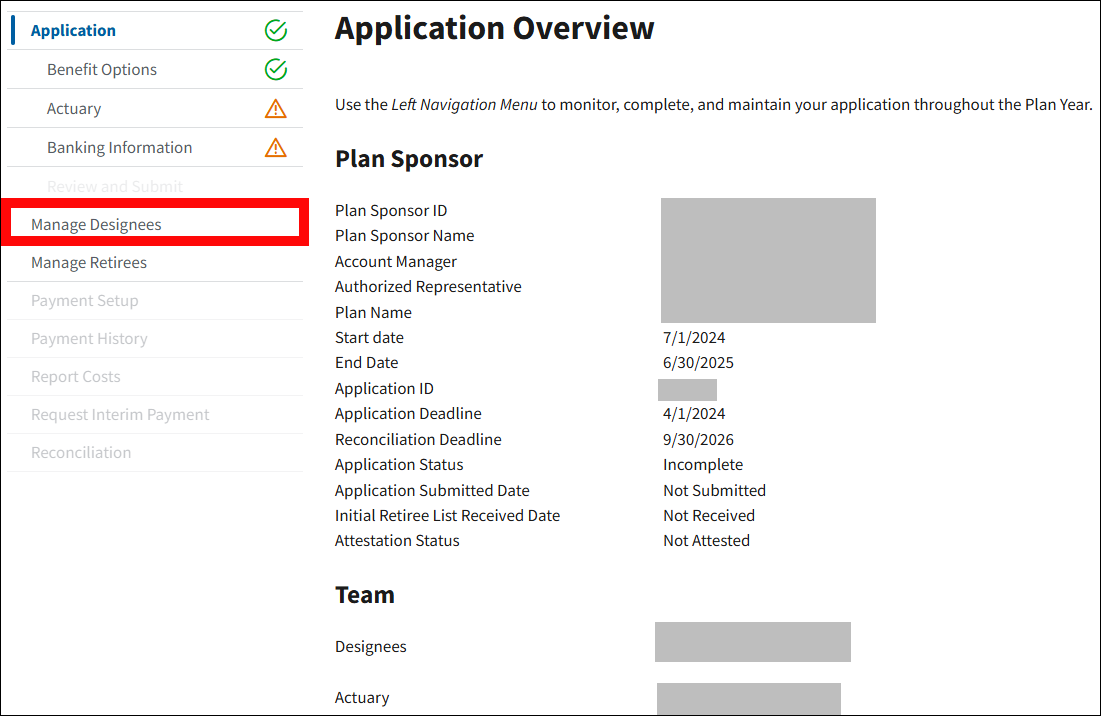1101x716 pixels.
Task: Click the green checkmark beside Benefit Options
Action: [x=276, y=70]
